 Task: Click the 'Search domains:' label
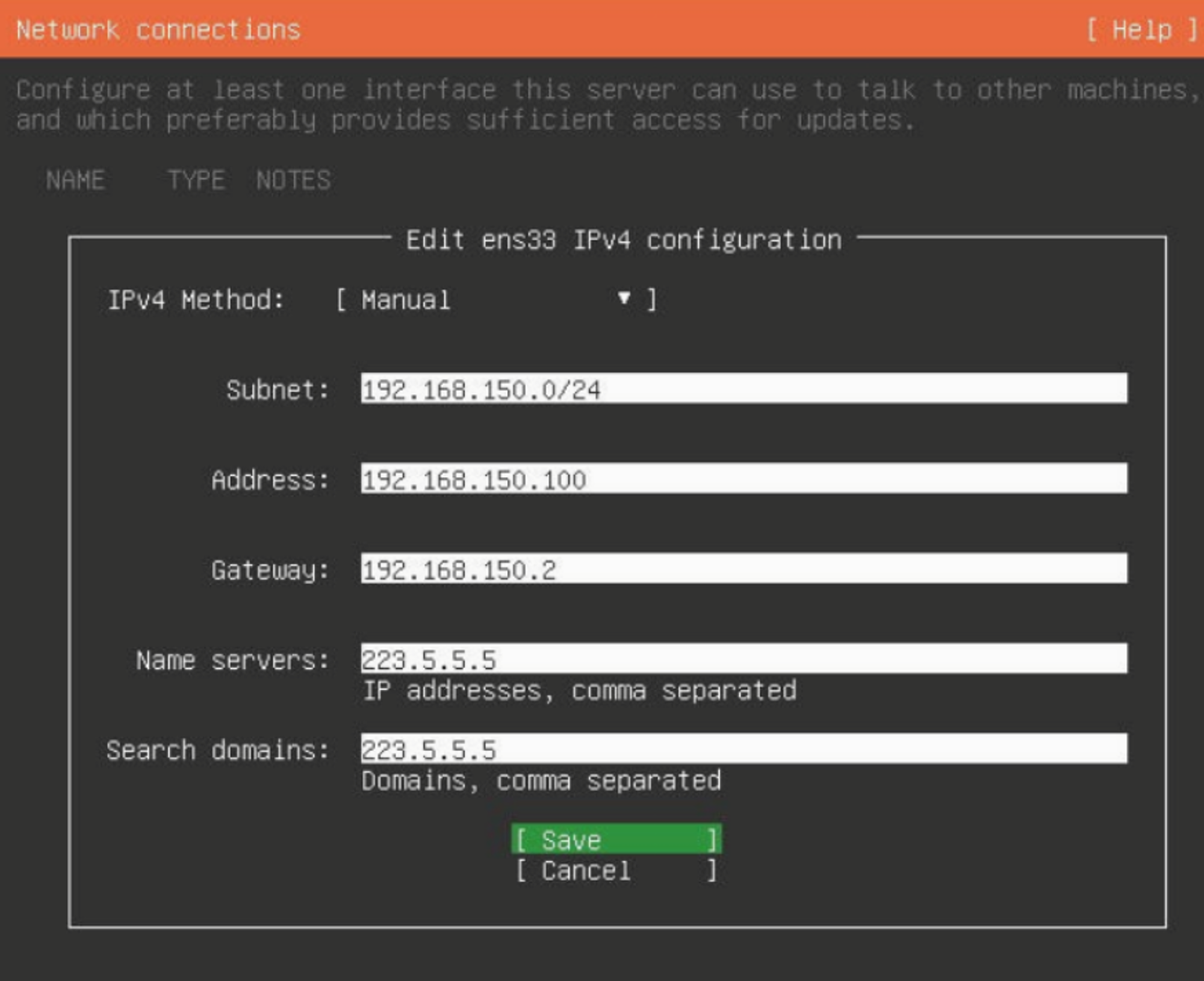pos(218,750)
